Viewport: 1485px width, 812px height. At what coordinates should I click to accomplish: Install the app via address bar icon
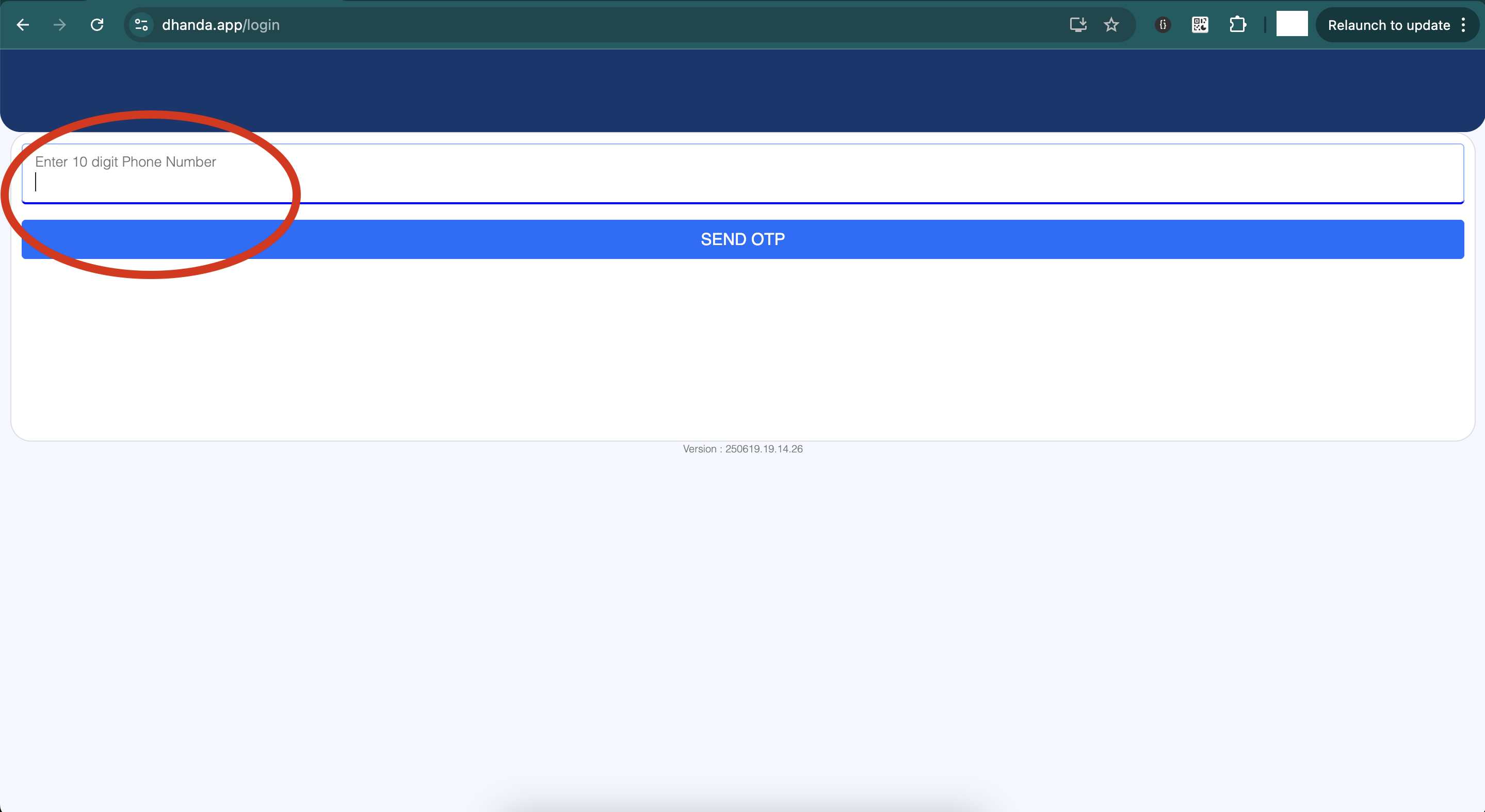(1078, 25)
